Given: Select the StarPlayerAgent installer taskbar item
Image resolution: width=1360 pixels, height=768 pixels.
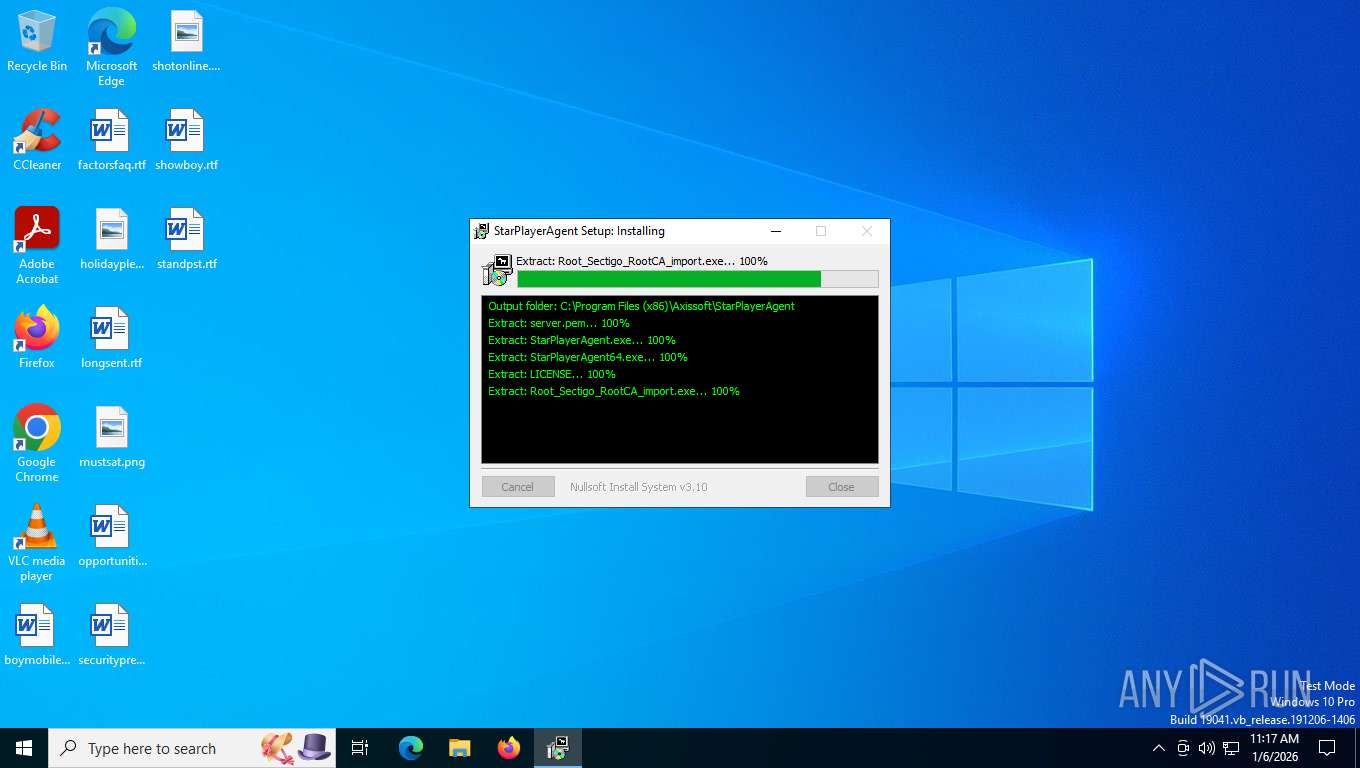Looking at the screenshot, I should (x=558, y=748).
